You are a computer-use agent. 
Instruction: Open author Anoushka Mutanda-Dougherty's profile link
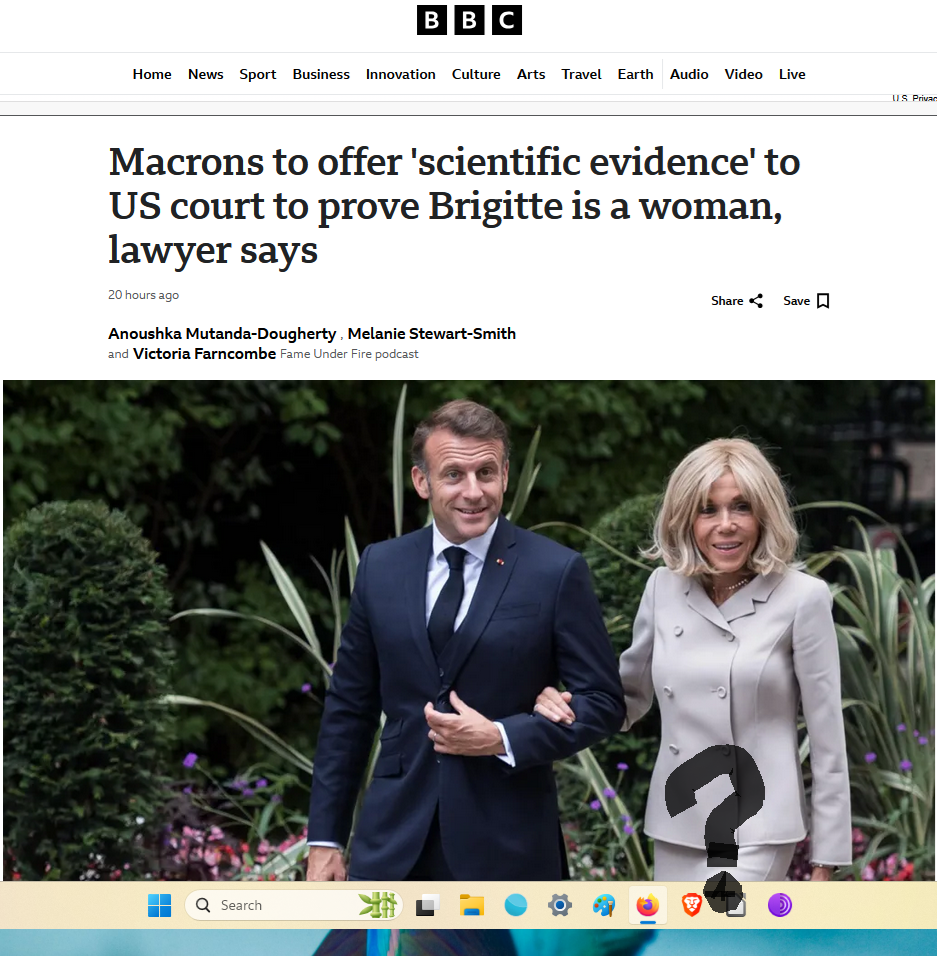tap(222, 334)
